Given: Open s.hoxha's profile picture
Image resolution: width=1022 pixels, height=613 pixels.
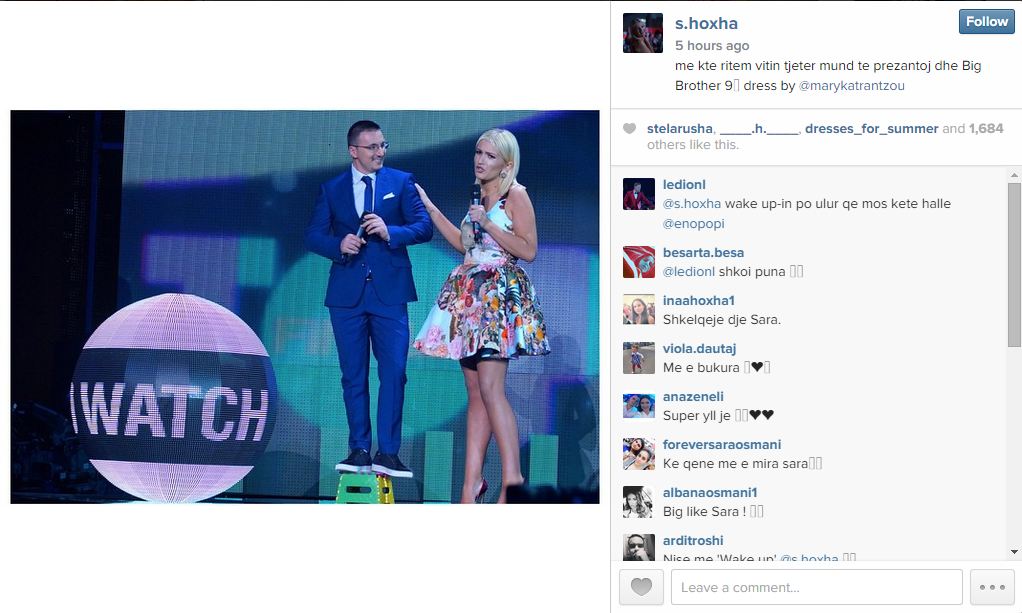Looking at the screenshot, I should 643,33.
